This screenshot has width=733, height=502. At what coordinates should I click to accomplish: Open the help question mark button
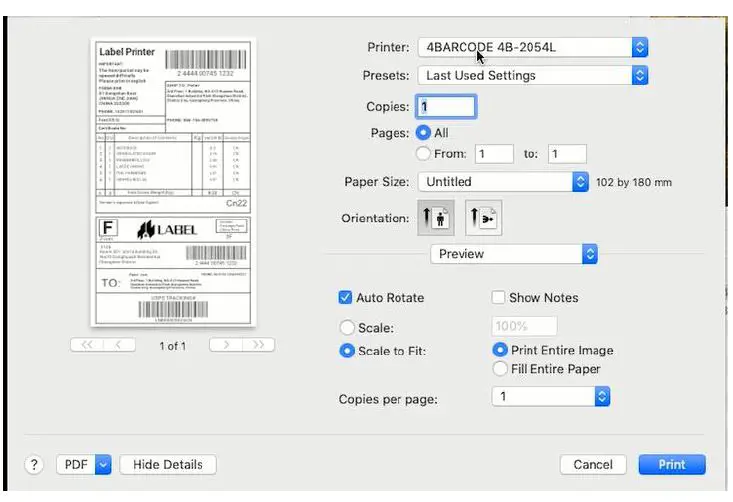point(34,465)
